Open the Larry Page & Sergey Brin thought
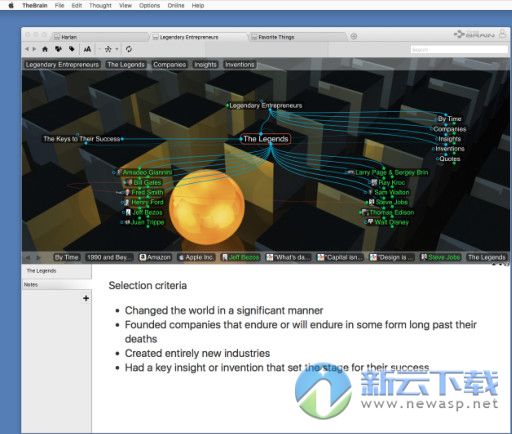This screenshot has width=512, height=434. pyautogui.click(x=392, y=172)
